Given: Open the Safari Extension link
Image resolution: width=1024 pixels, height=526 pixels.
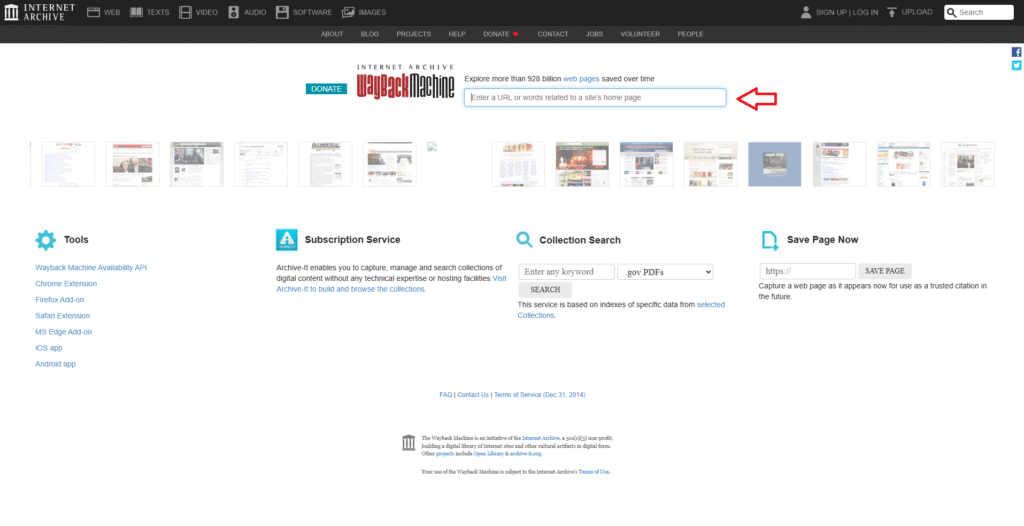Looking at the screenshot, I should coord(63,316).
